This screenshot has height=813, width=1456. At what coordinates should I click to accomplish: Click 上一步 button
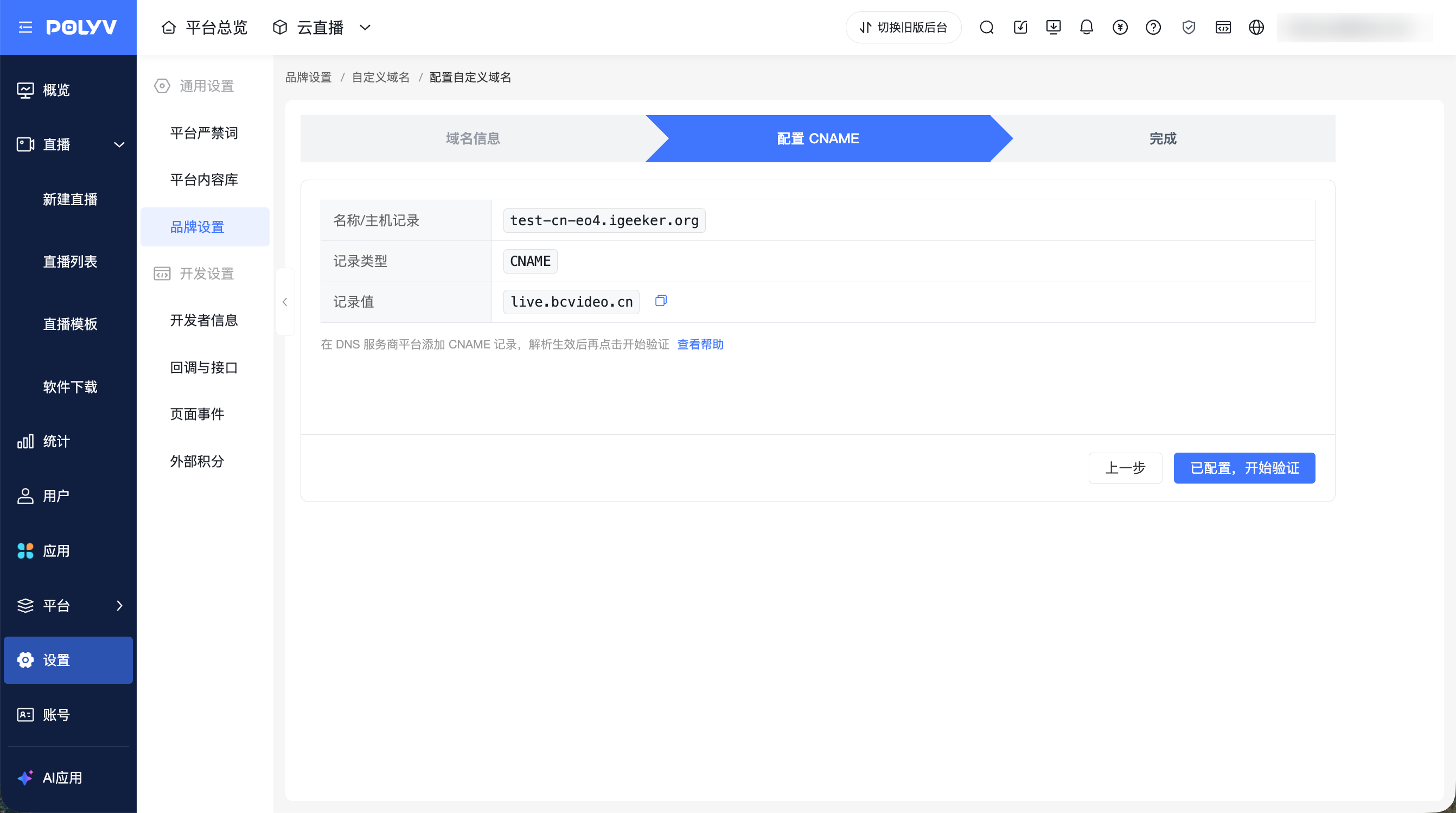[1125, 468]
